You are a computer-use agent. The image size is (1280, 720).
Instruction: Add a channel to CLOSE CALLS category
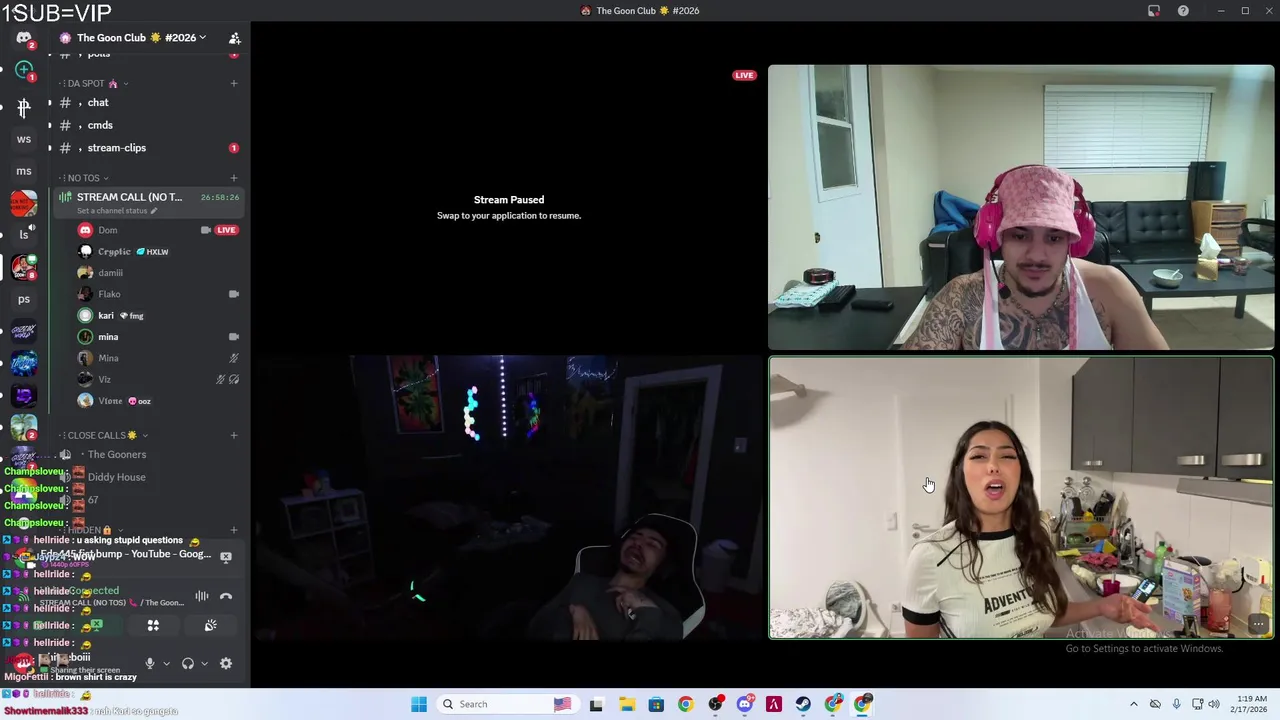click(233, 435)
